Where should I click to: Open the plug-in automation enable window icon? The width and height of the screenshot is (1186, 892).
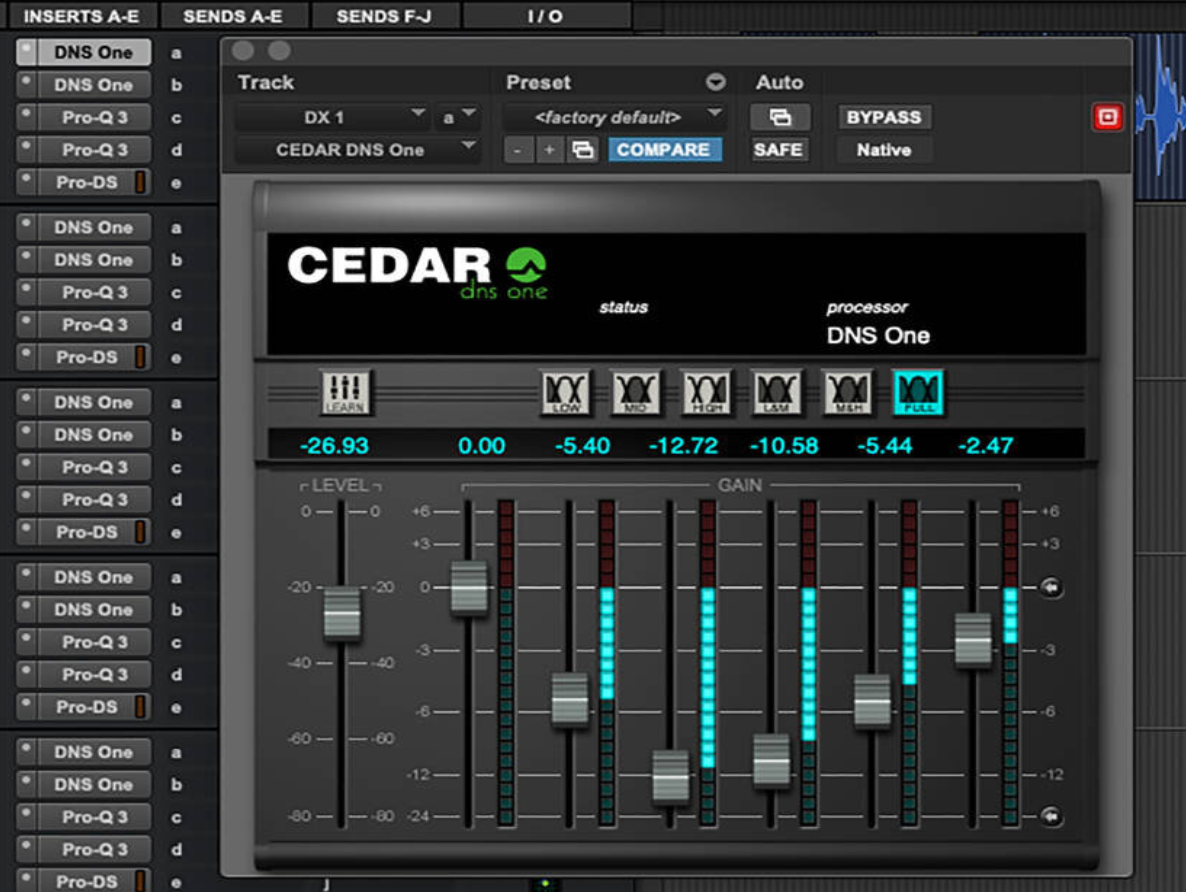[x=780, y=117]
